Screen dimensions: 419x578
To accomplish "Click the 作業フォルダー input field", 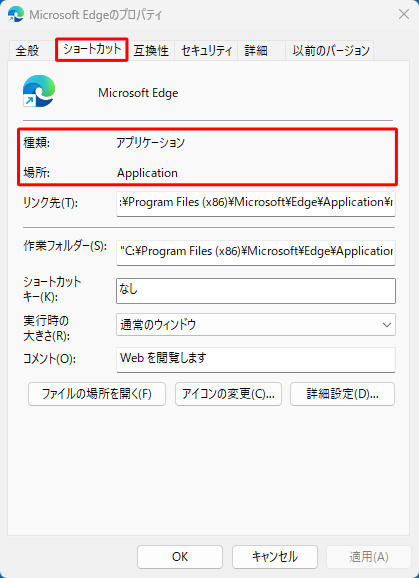I will (x=256, y=253).
